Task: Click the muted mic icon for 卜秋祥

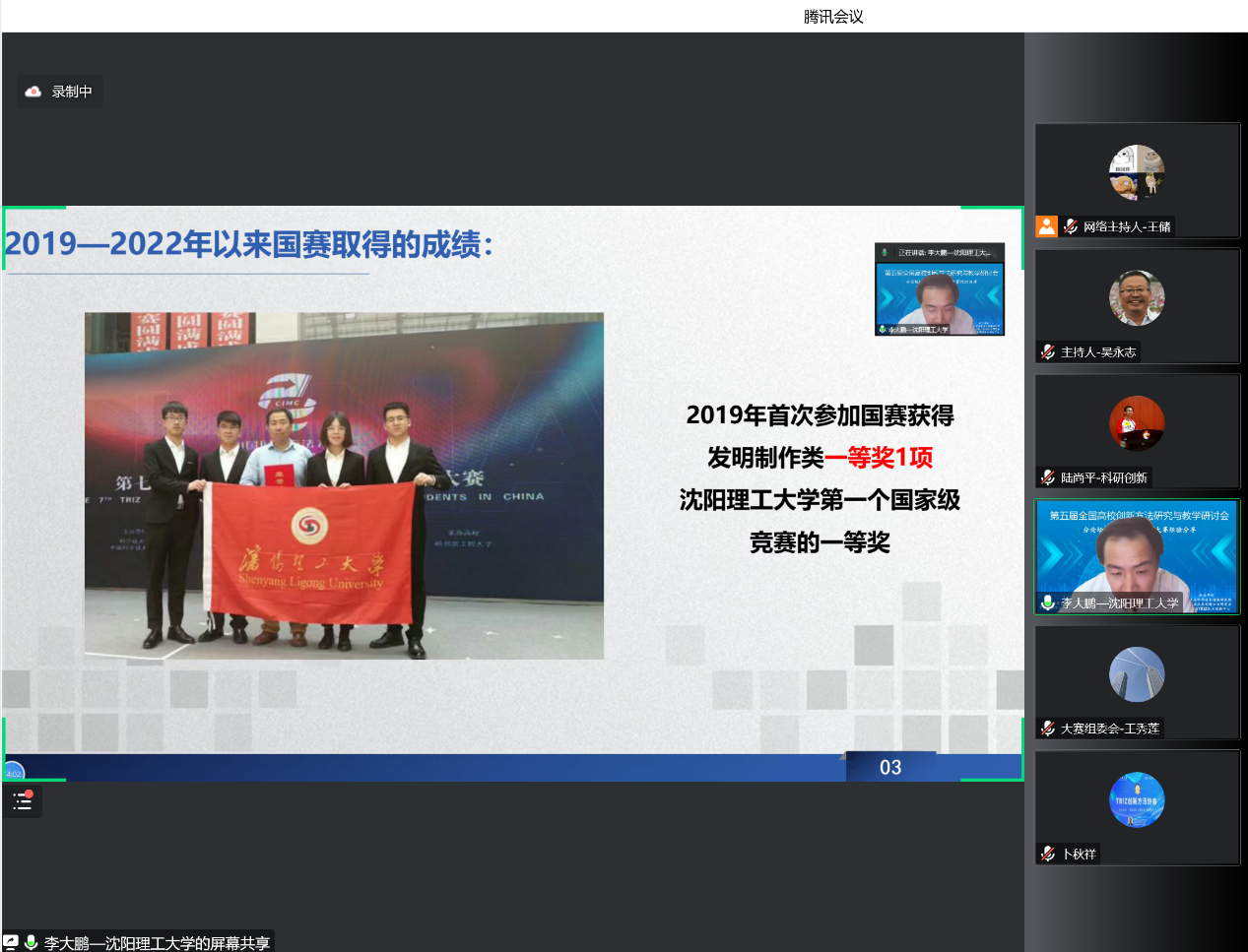Action: pyautogui.click(x=1048, y=854)
